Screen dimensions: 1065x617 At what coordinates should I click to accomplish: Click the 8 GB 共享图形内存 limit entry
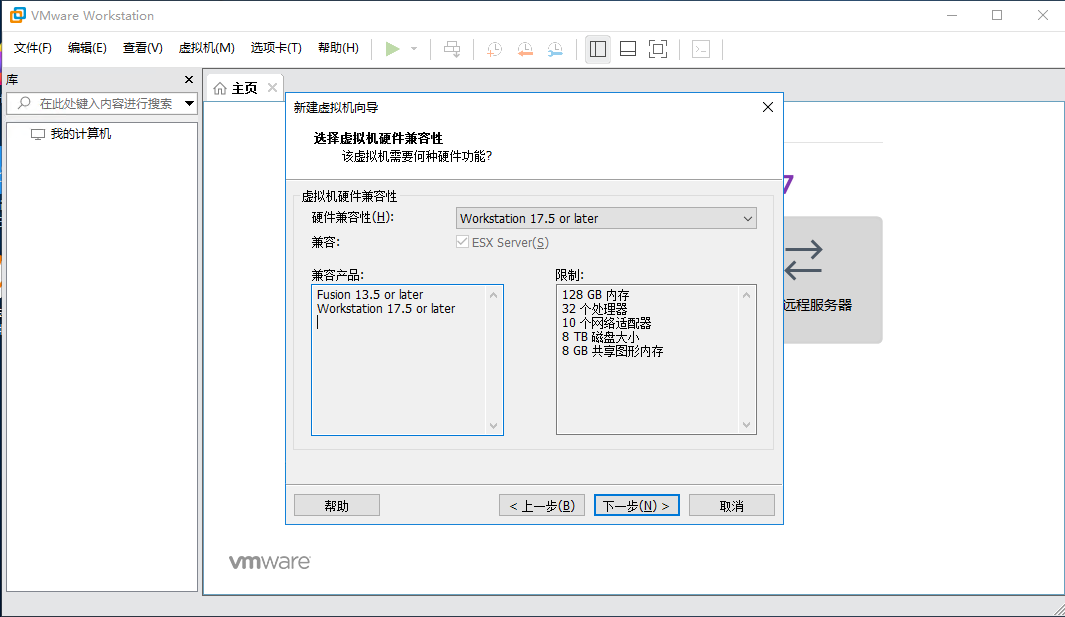[613, 351]
